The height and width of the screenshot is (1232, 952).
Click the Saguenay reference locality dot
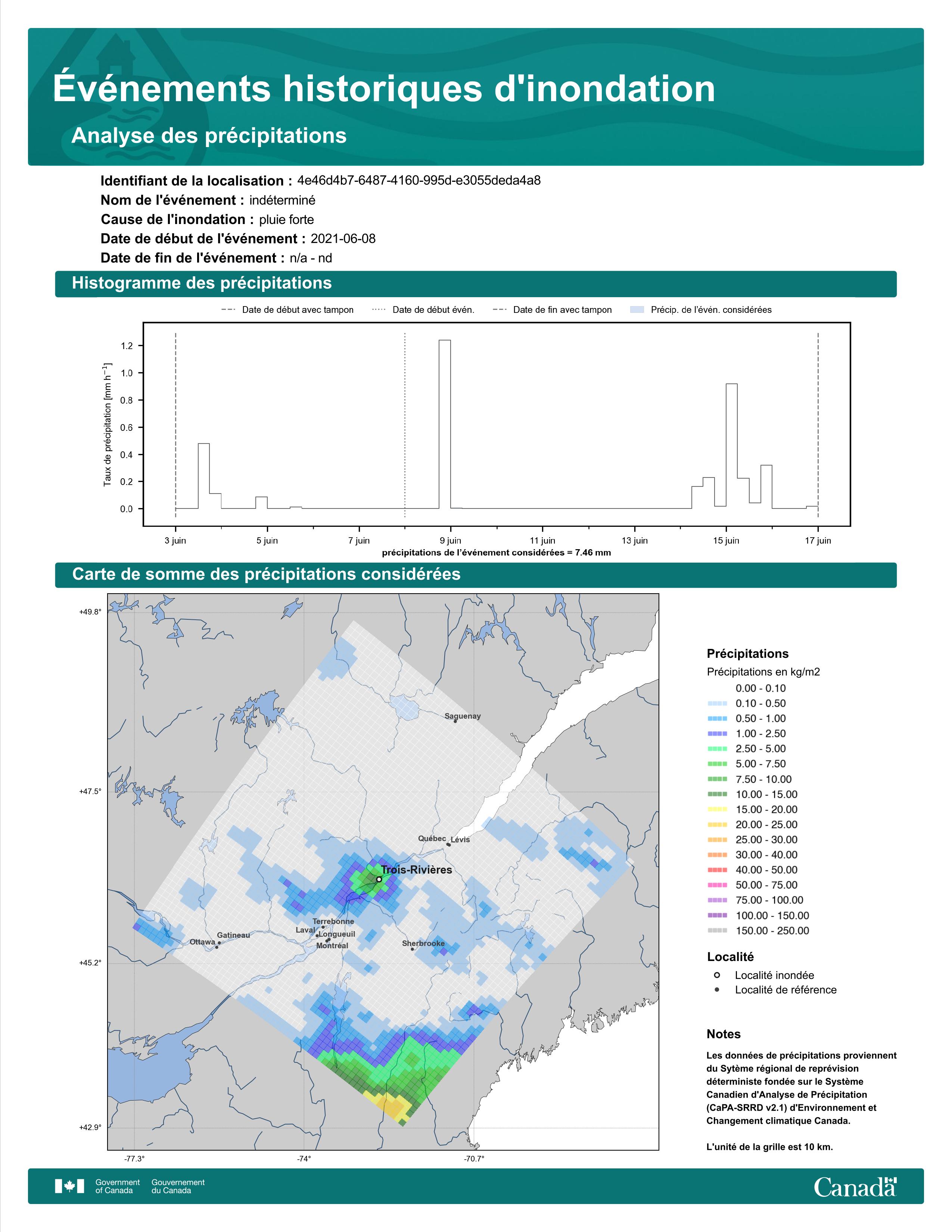click(x=455, y=722)
